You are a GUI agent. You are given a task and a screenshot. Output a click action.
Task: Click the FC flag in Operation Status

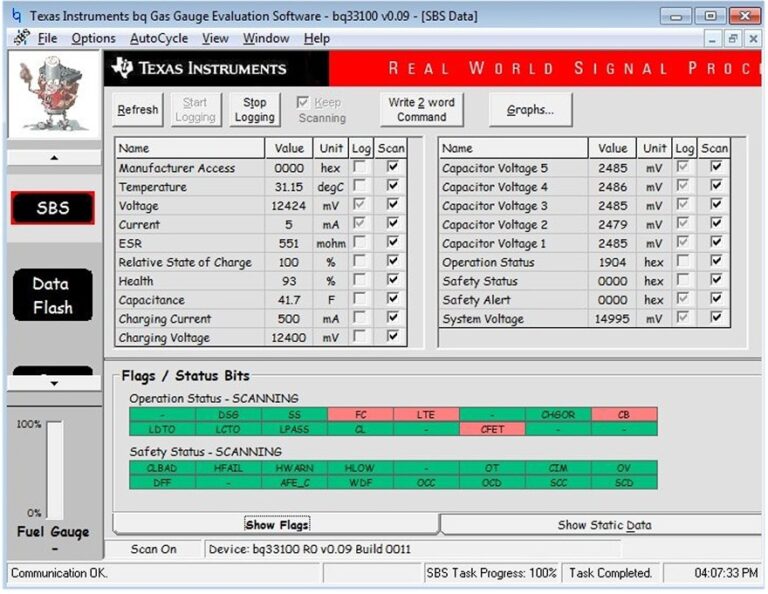[x=360, y=415]
